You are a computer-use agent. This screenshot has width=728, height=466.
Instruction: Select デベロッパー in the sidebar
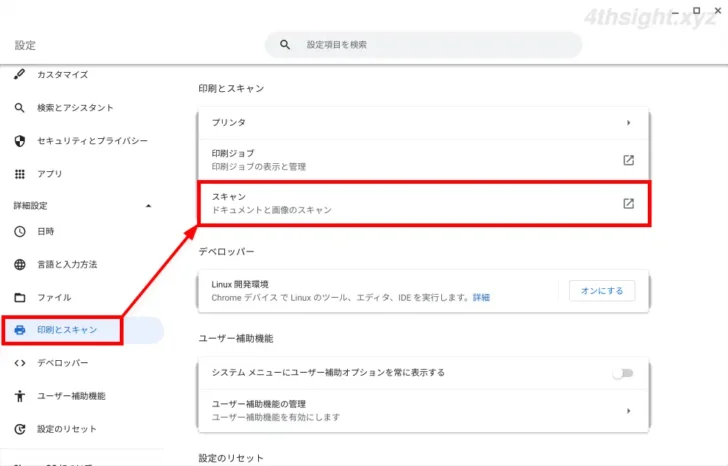62,363
